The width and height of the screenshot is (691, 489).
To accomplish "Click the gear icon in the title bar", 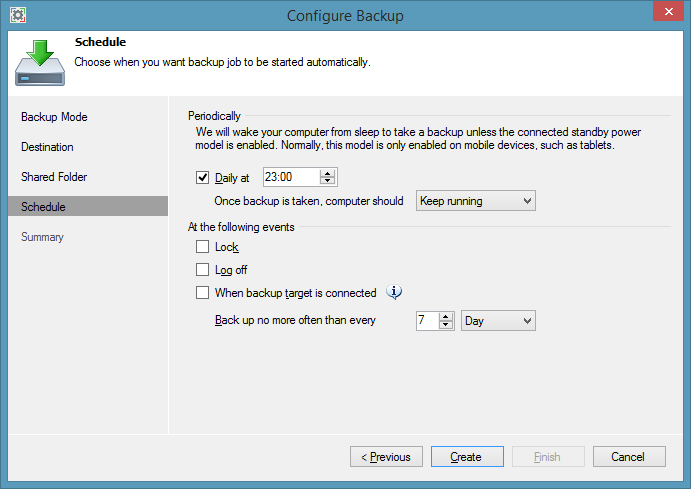I will (17, 16).
